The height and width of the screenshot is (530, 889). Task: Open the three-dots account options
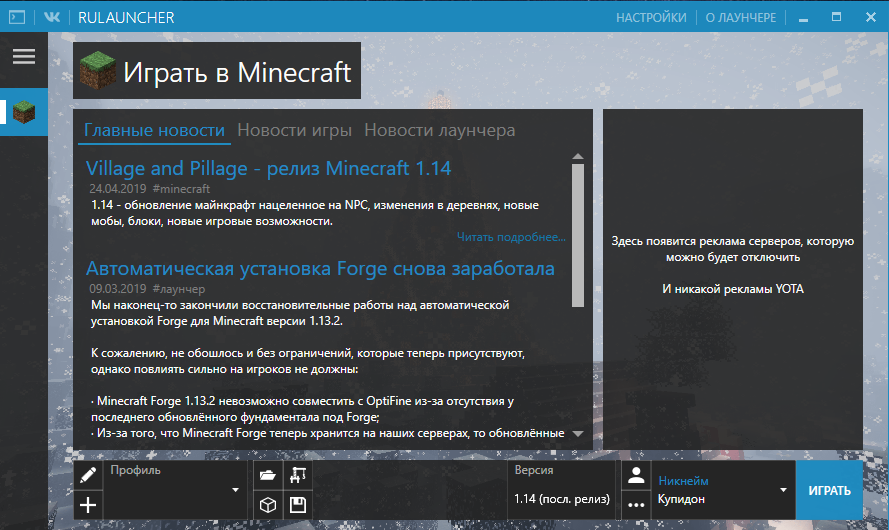[636, 504]
